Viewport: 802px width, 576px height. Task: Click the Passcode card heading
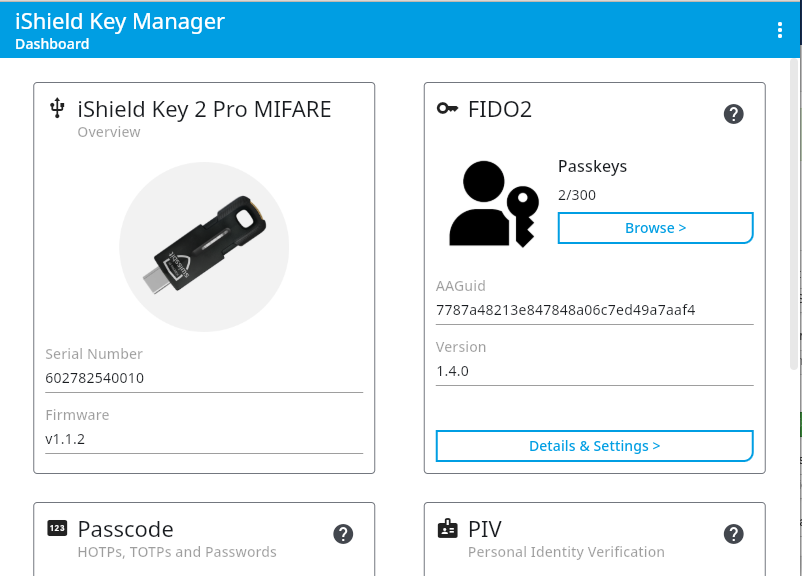(x=125, y=529)
